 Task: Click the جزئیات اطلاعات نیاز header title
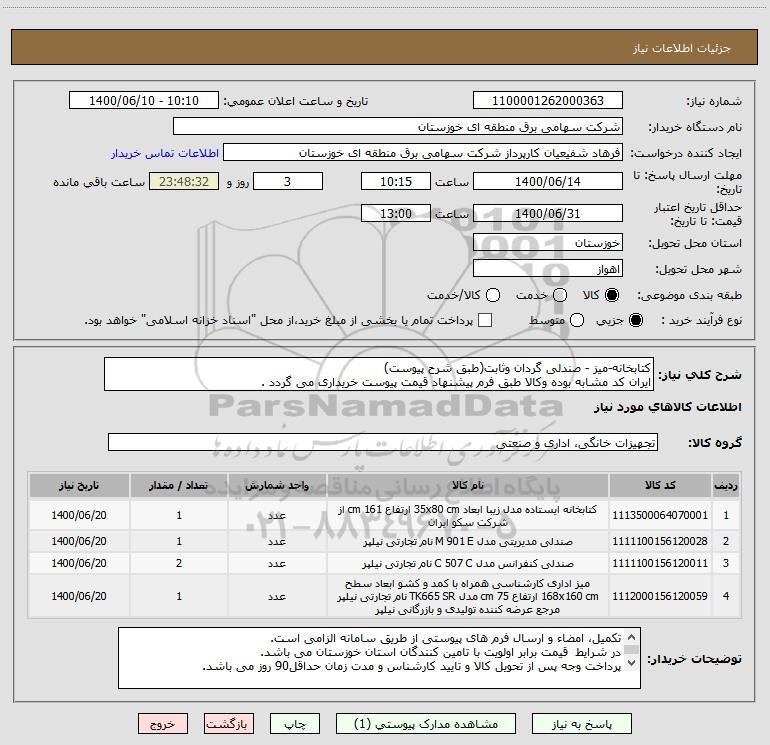682,48
